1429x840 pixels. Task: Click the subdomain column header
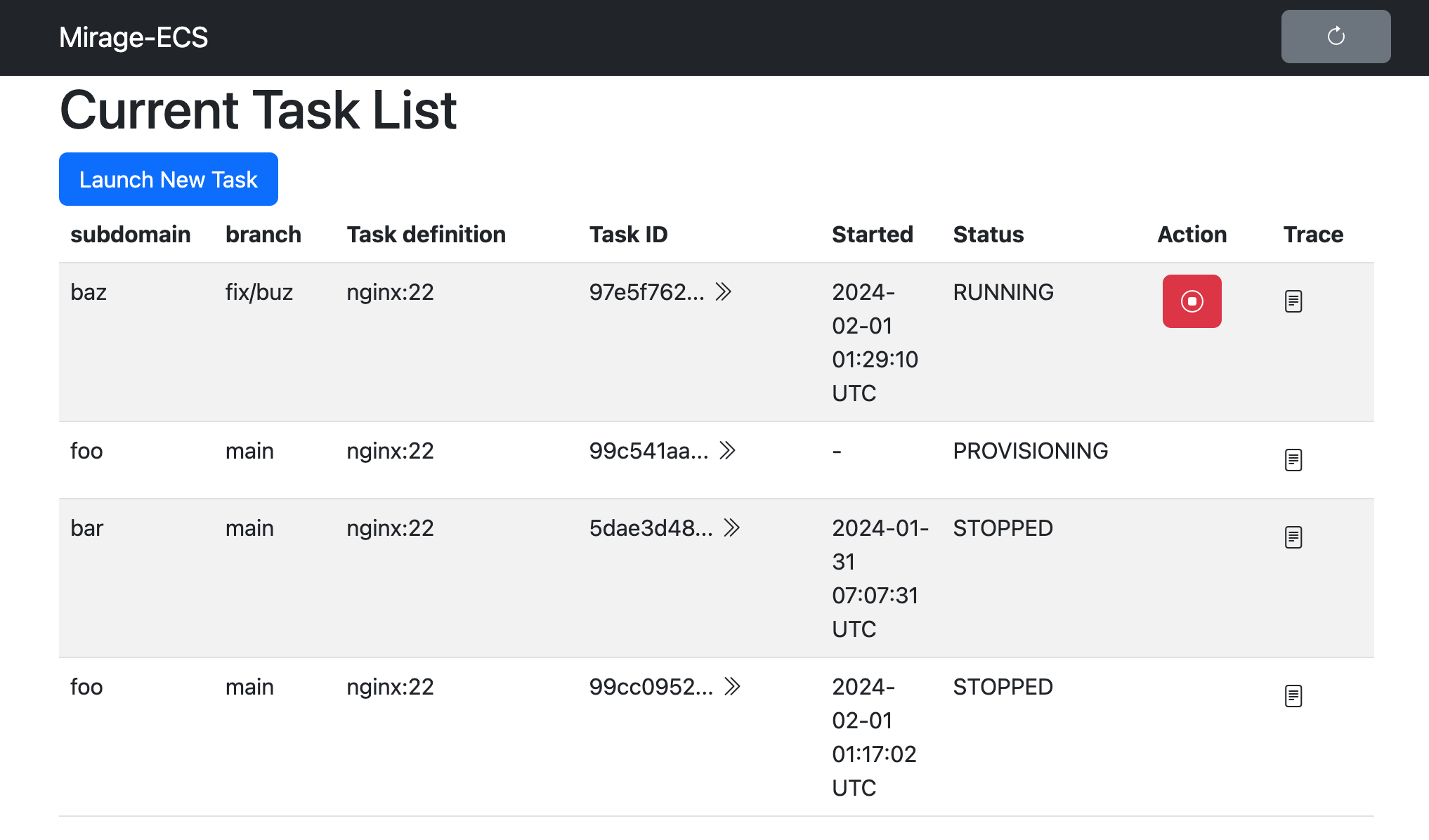click(131, 235)
